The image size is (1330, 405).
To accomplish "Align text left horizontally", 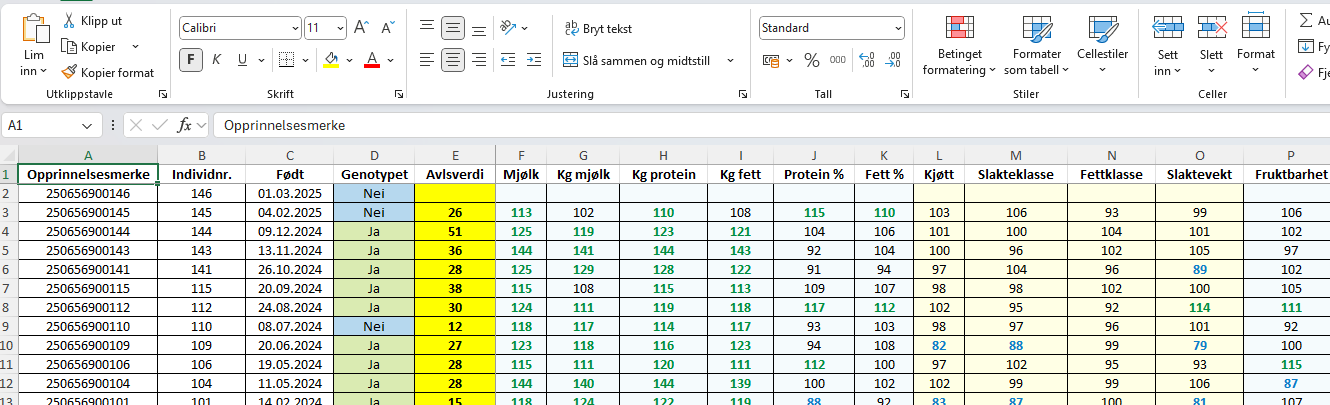I will [427, 60].
